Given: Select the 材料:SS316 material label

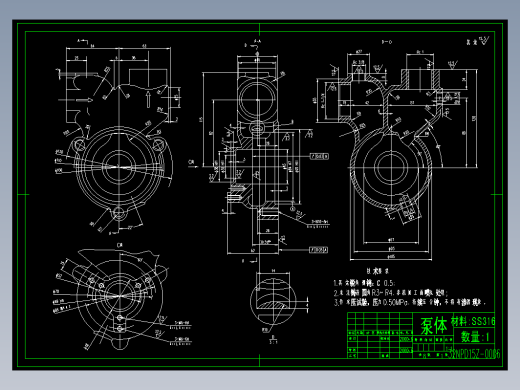Looking at the screenshot, I should (473, 321).
